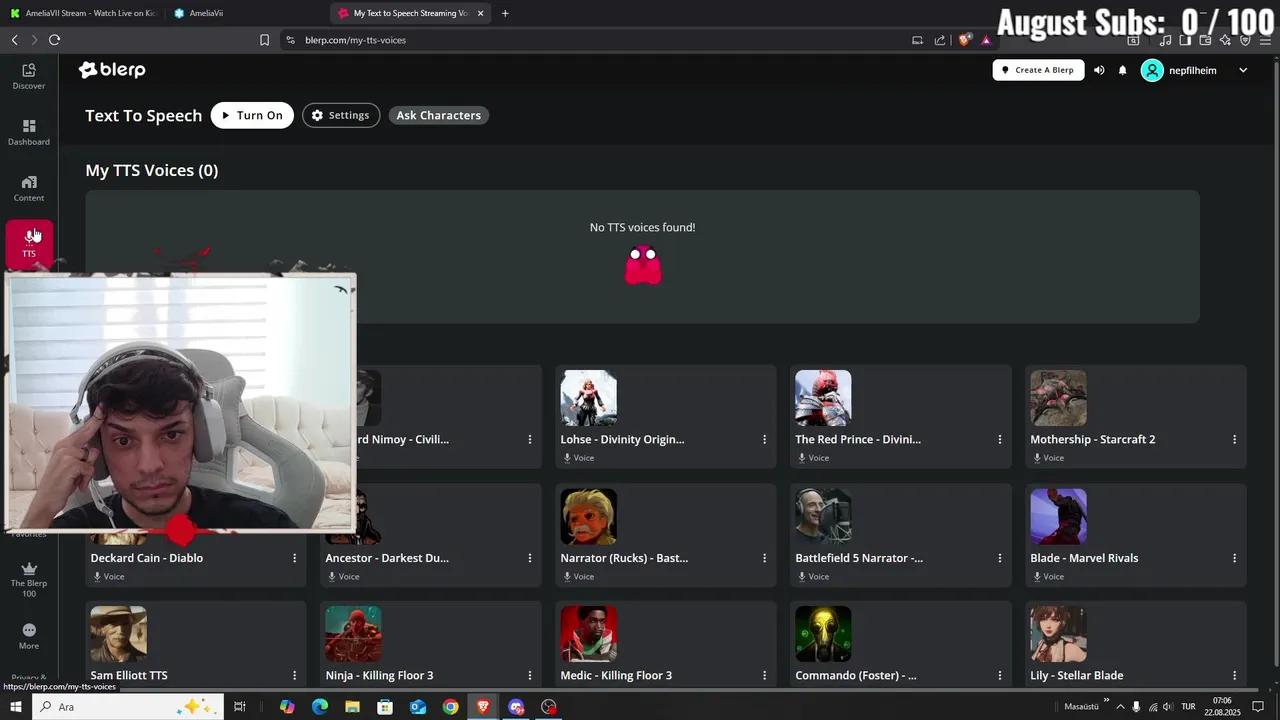
Task: Go back in browser history
Action: (14, 40)
